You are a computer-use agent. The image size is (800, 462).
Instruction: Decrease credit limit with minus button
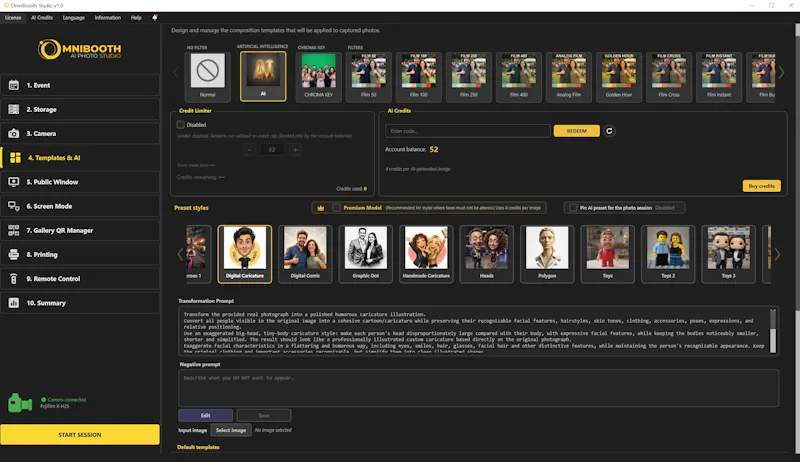point(249,149)
